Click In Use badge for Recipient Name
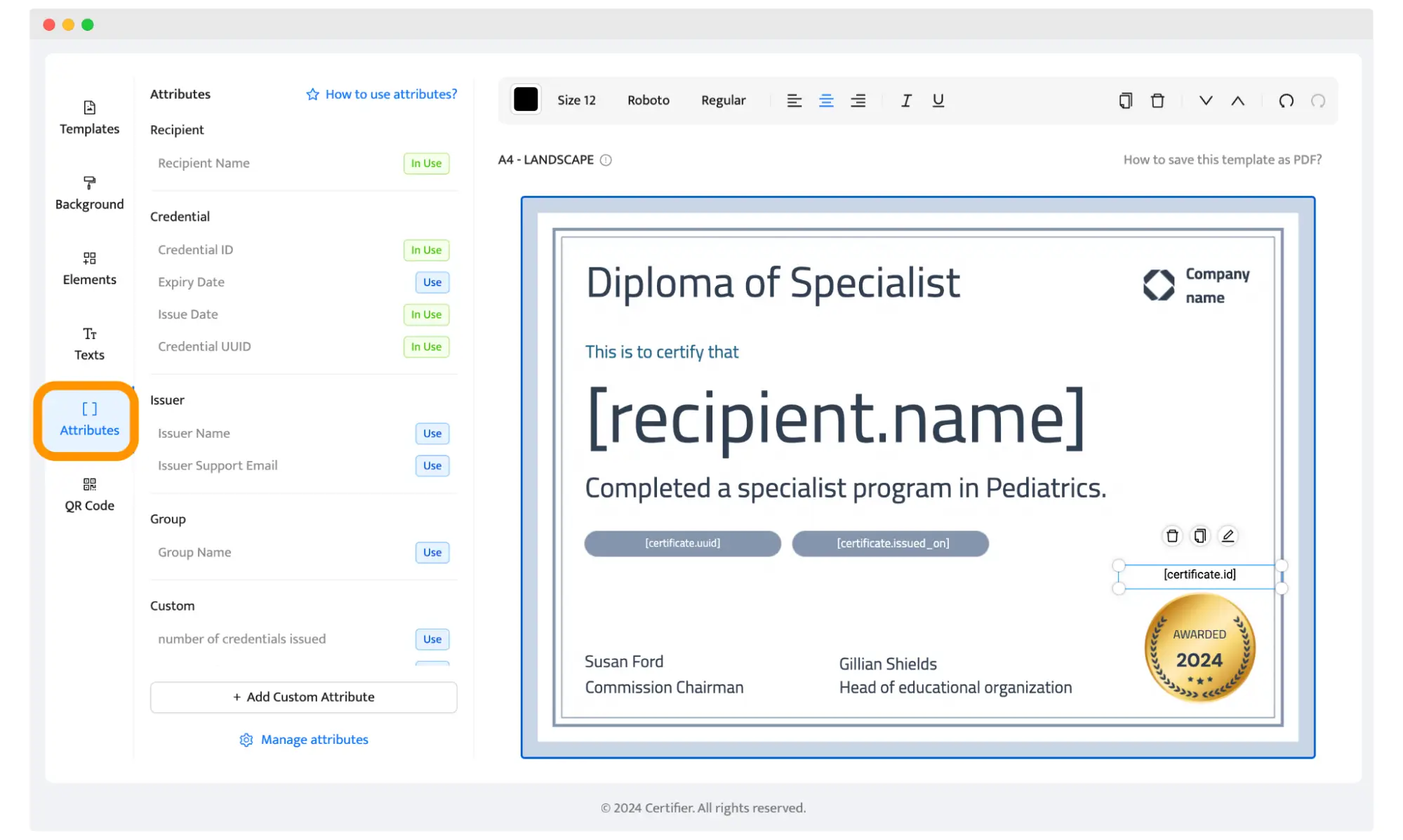This screenshot has height=840, width=1403. click(426, 163)
